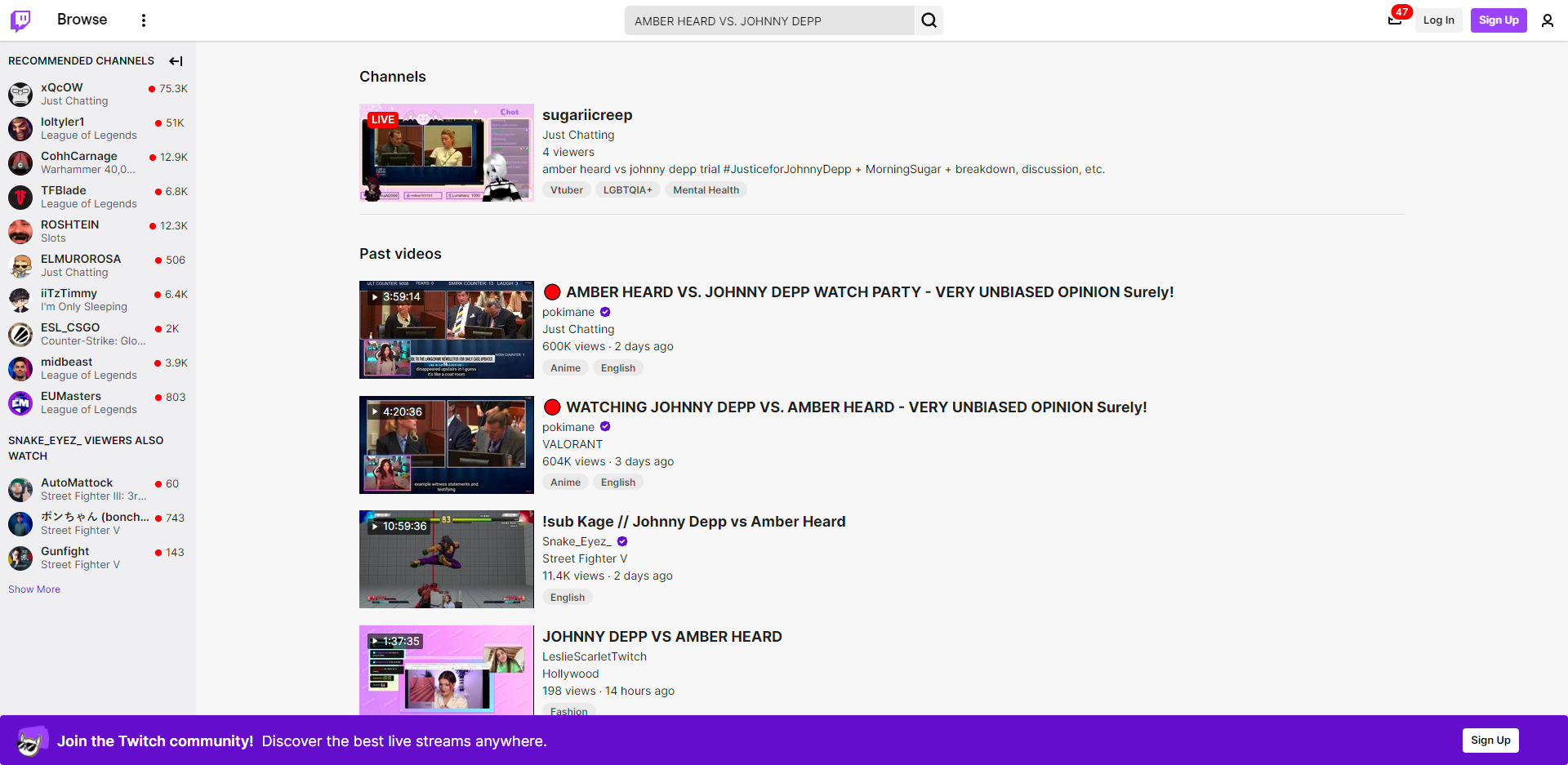Open the user profile icon menu
1568x765 pixels.
coord(1548,20)
